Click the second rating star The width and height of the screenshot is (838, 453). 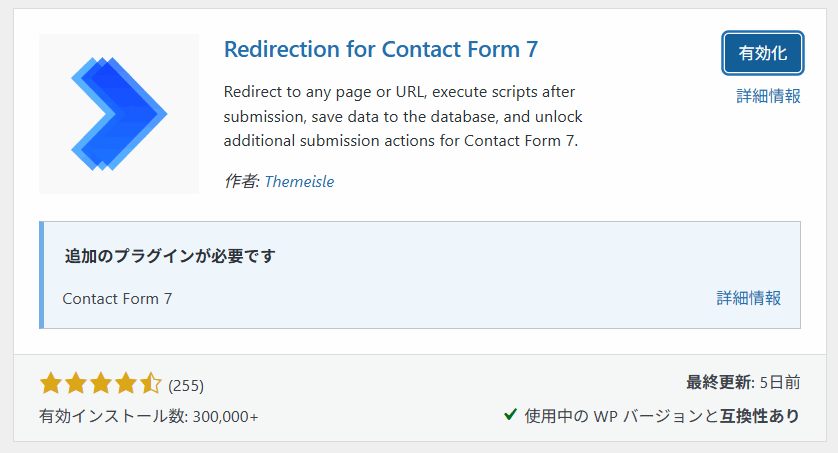click(x=76, y=384)
